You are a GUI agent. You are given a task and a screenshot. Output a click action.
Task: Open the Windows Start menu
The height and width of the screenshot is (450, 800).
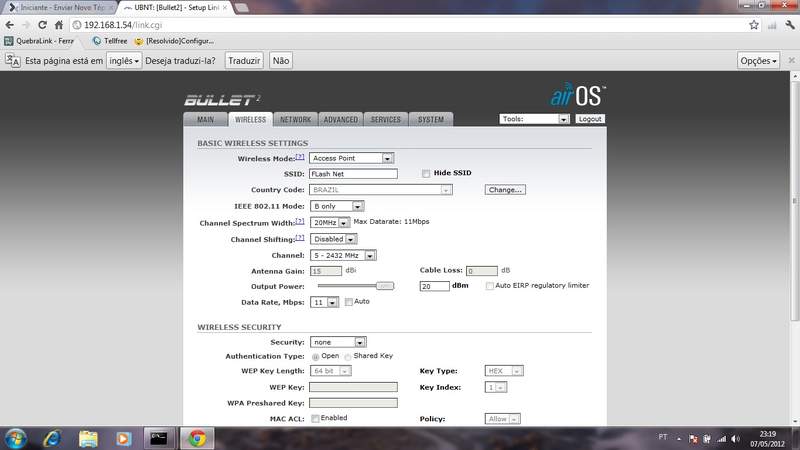pyautogui.click(x=16, y=438)
